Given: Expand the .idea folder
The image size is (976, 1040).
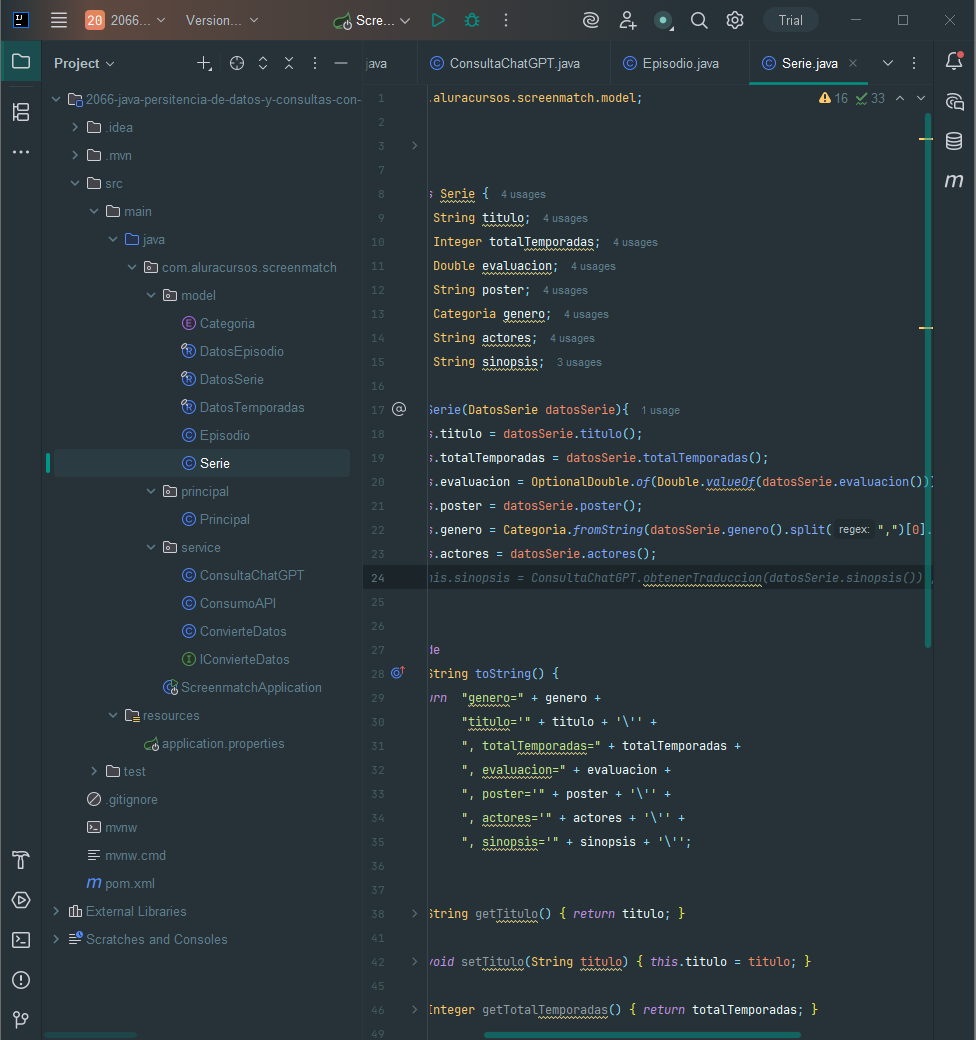Looking at the screenshot, I should 75,127.
